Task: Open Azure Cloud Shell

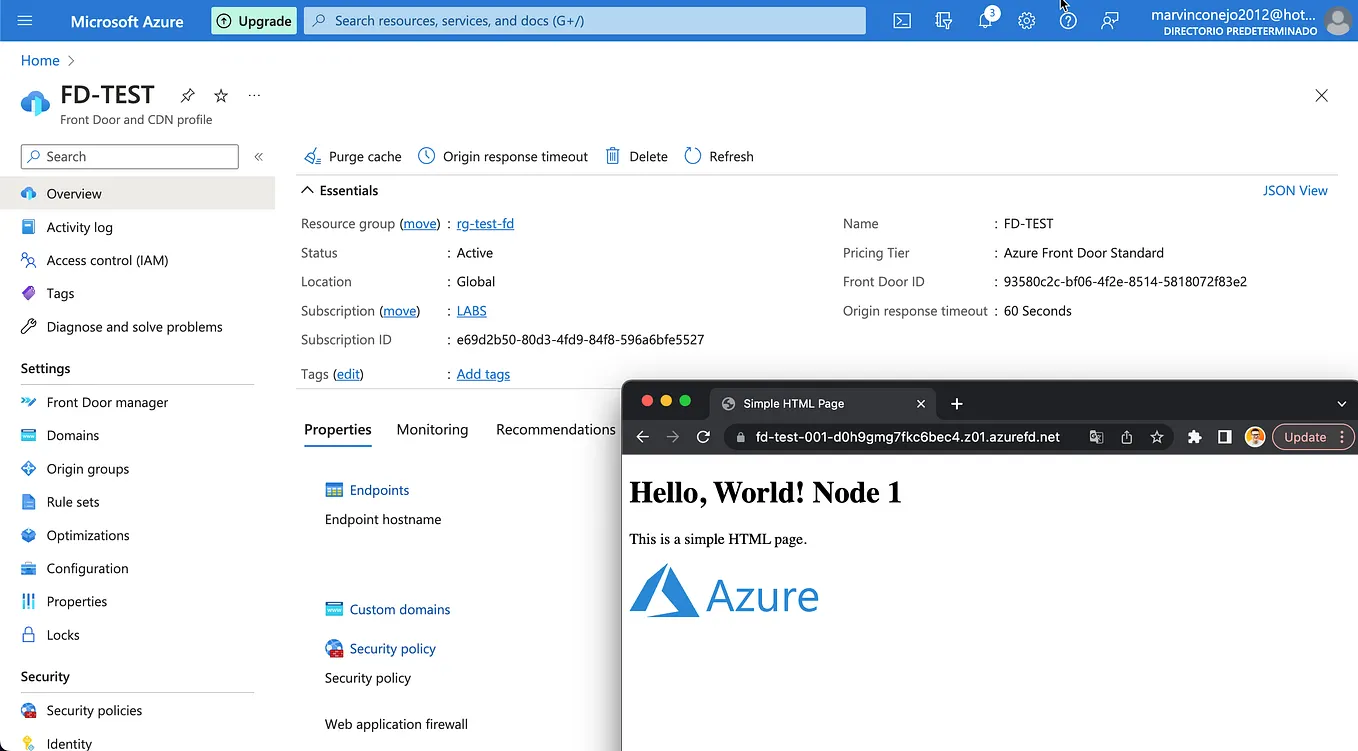Action: (901, 20)
